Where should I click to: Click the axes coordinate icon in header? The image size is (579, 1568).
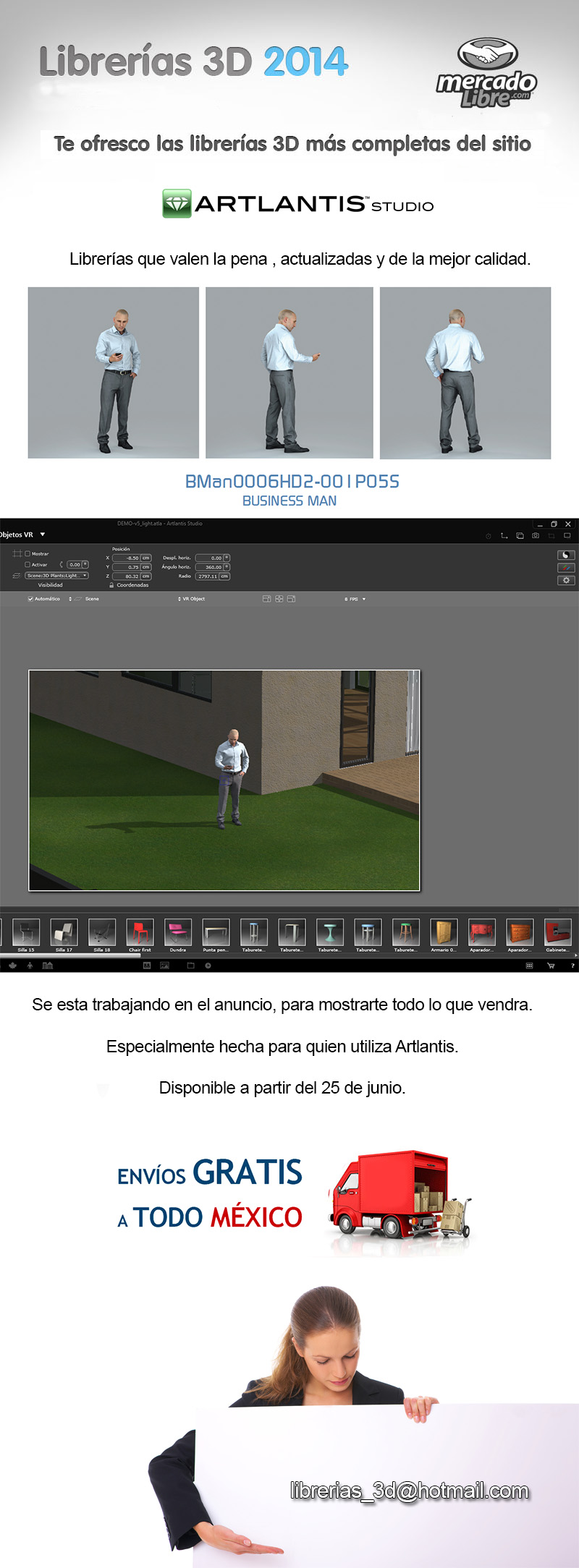pyautogui.click(x=504, y=536)
